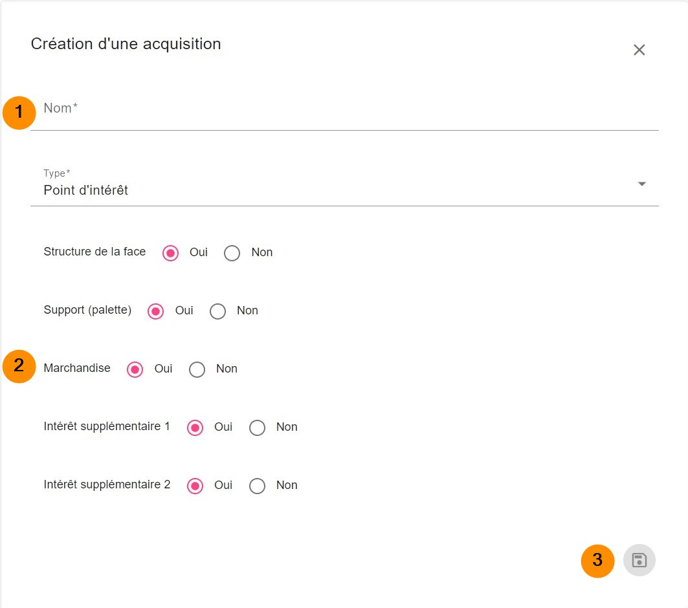The height and width of the screenshot is (608, 688).
Task: Select Oui for Support (palette)
Action: pos(156,311)
